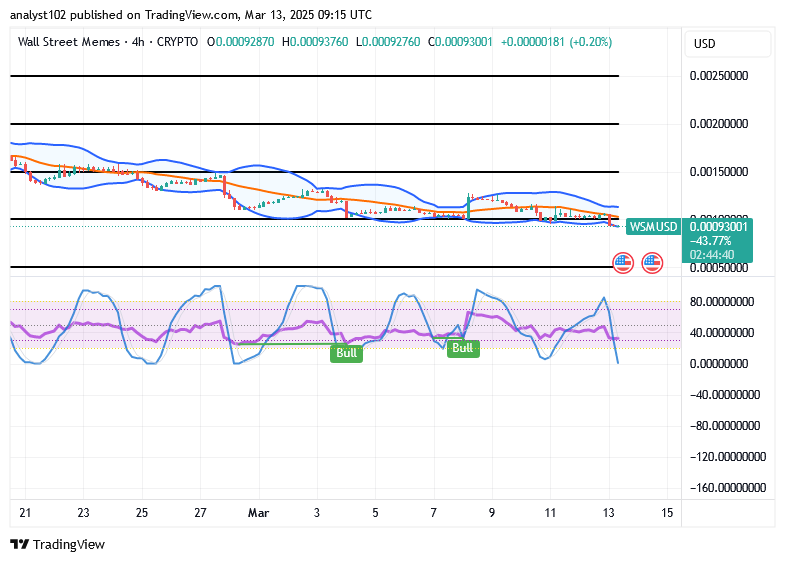Click the -160.00000000 oscillator axis label
The height and width of the screenshot is (562, 785).
[728, 487]
